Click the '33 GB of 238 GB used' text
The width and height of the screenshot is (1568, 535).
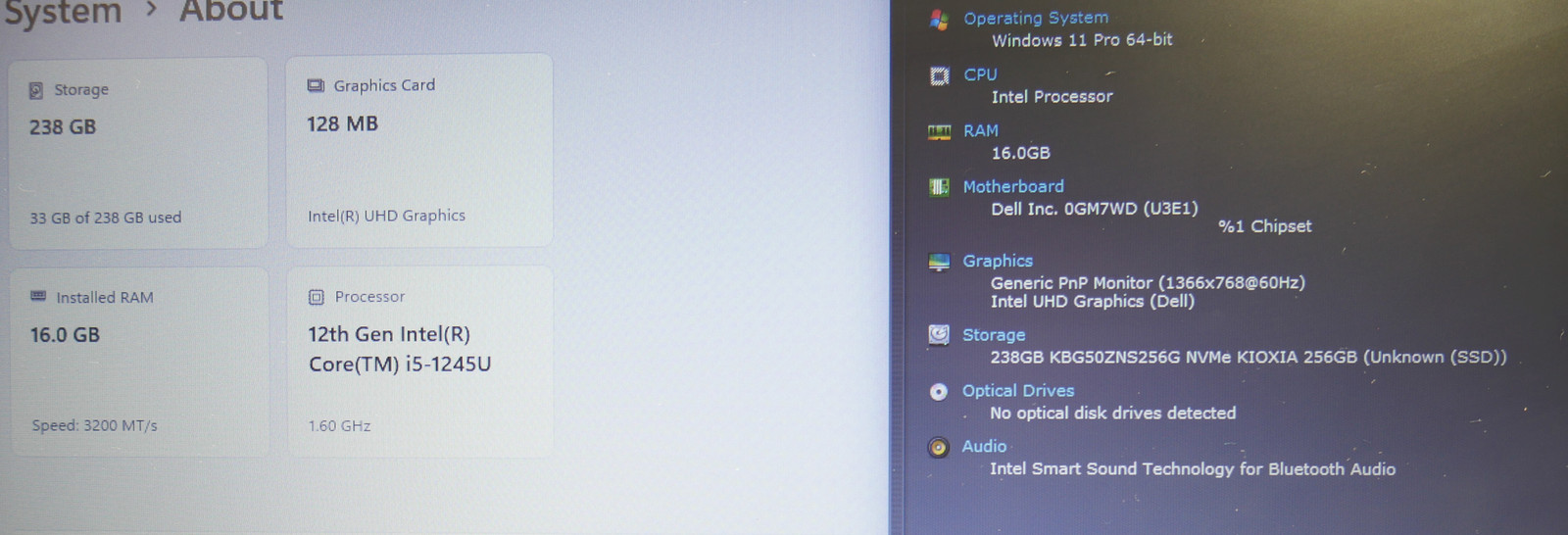pos(105,218)
